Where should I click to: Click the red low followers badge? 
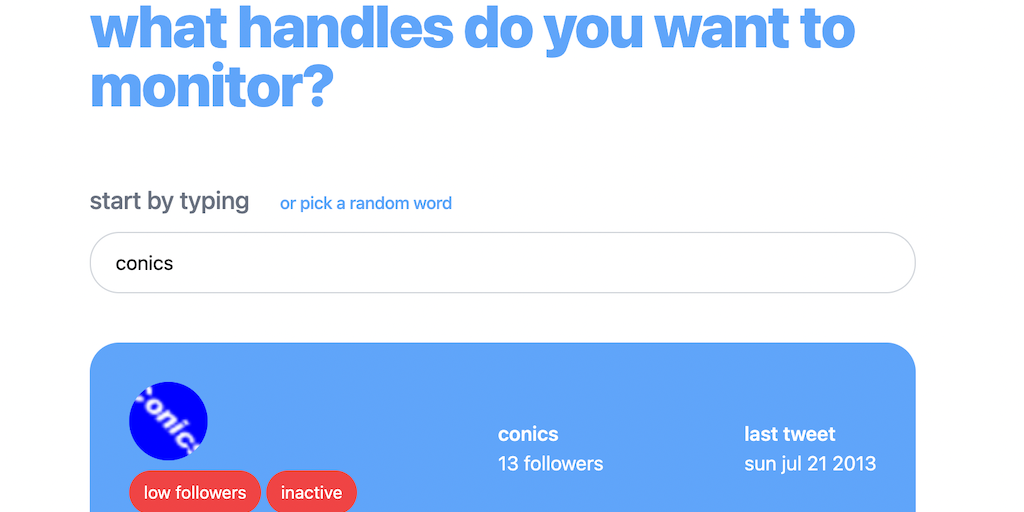(195, 492)
